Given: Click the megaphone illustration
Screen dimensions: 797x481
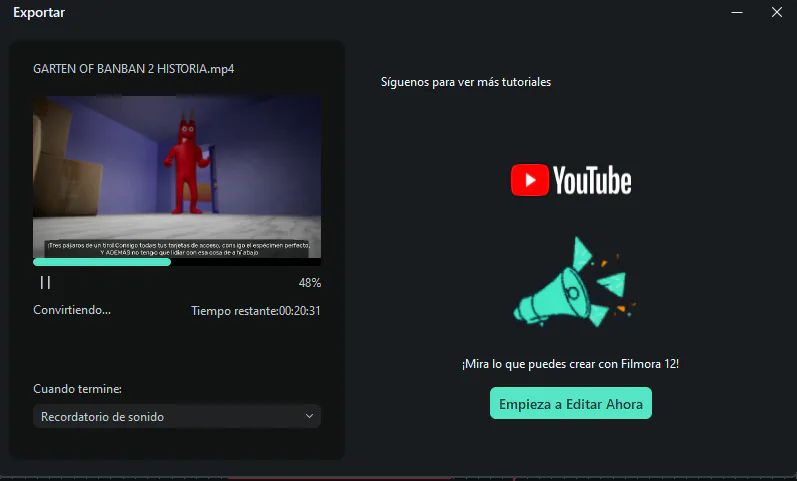Looking at the screenshot, I should 574,282.
